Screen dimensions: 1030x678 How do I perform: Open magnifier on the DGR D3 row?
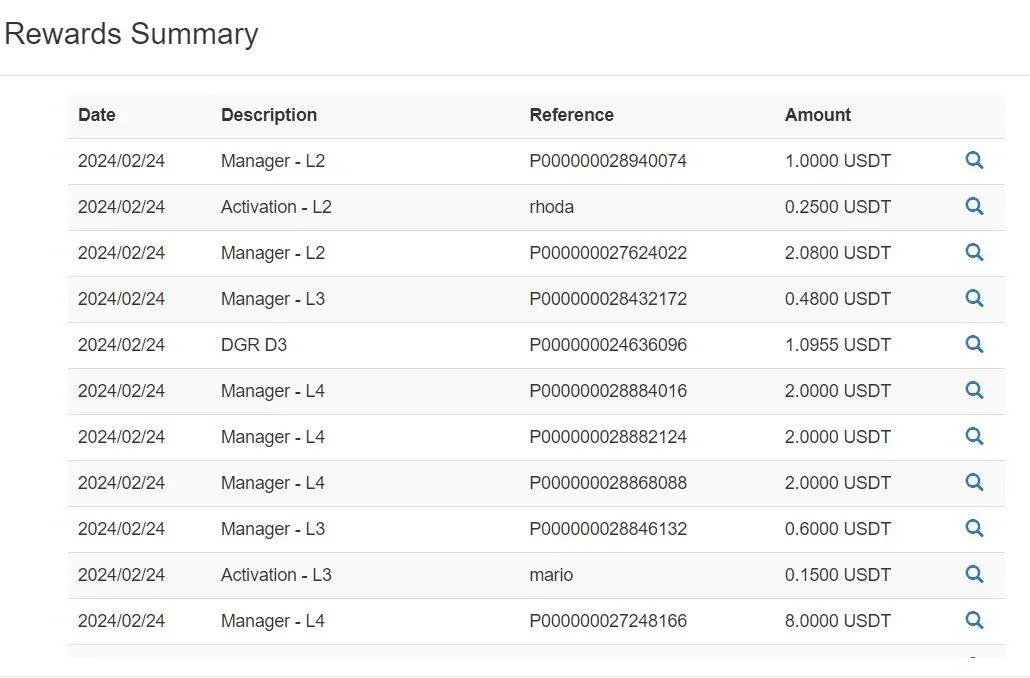pos(974,344)
